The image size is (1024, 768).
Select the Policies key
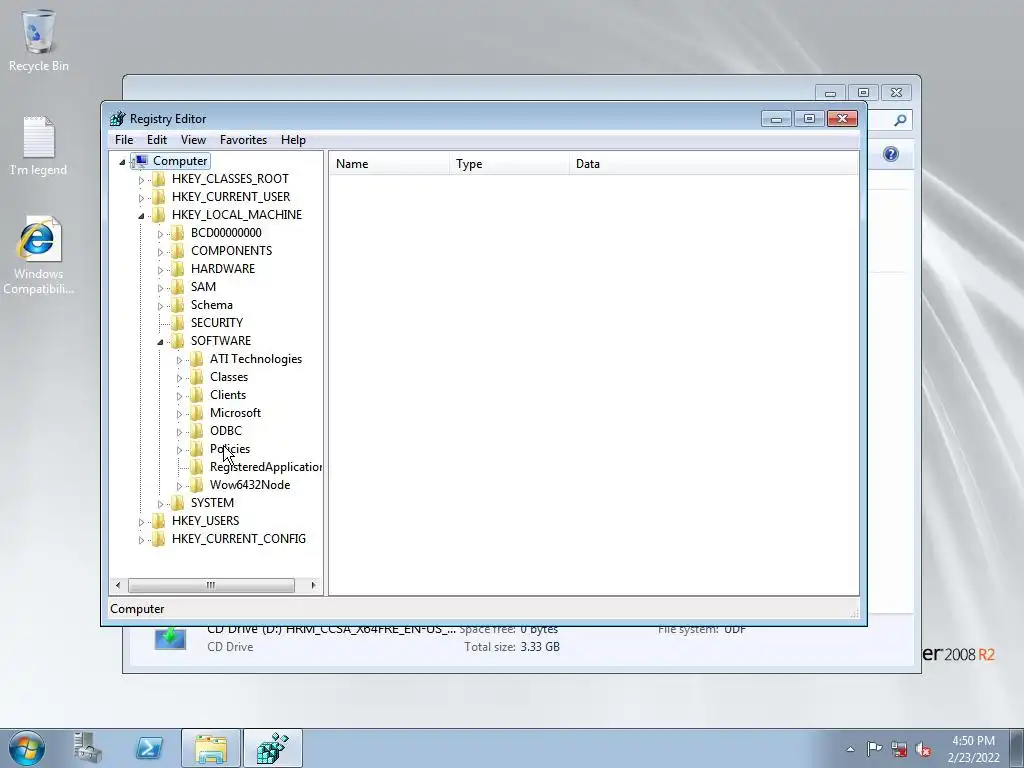230,449
